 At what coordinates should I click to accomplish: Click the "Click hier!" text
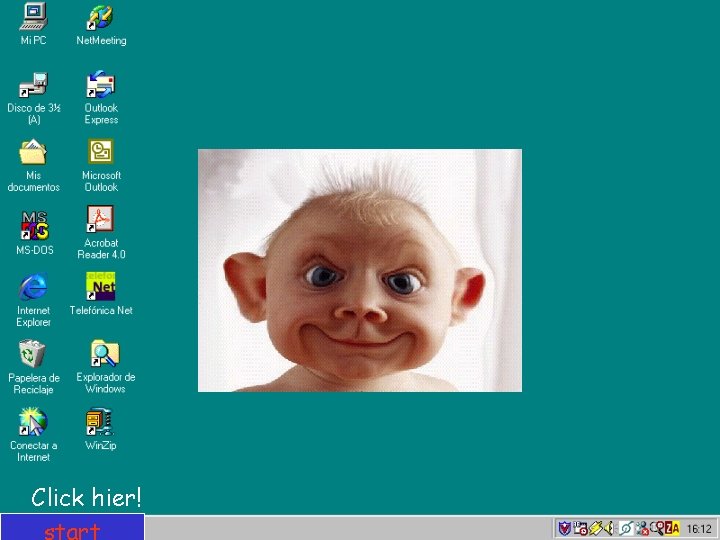coord(86,497)
